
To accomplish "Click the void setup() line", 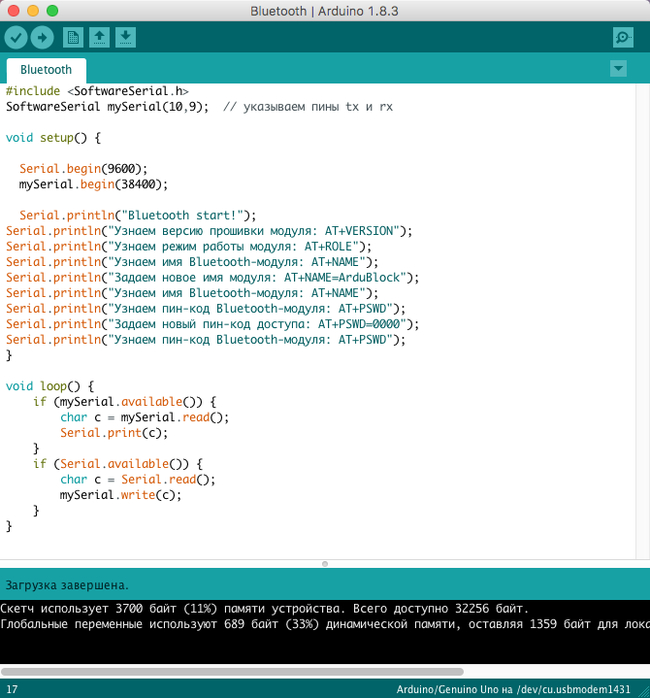I will click(53, 138).
